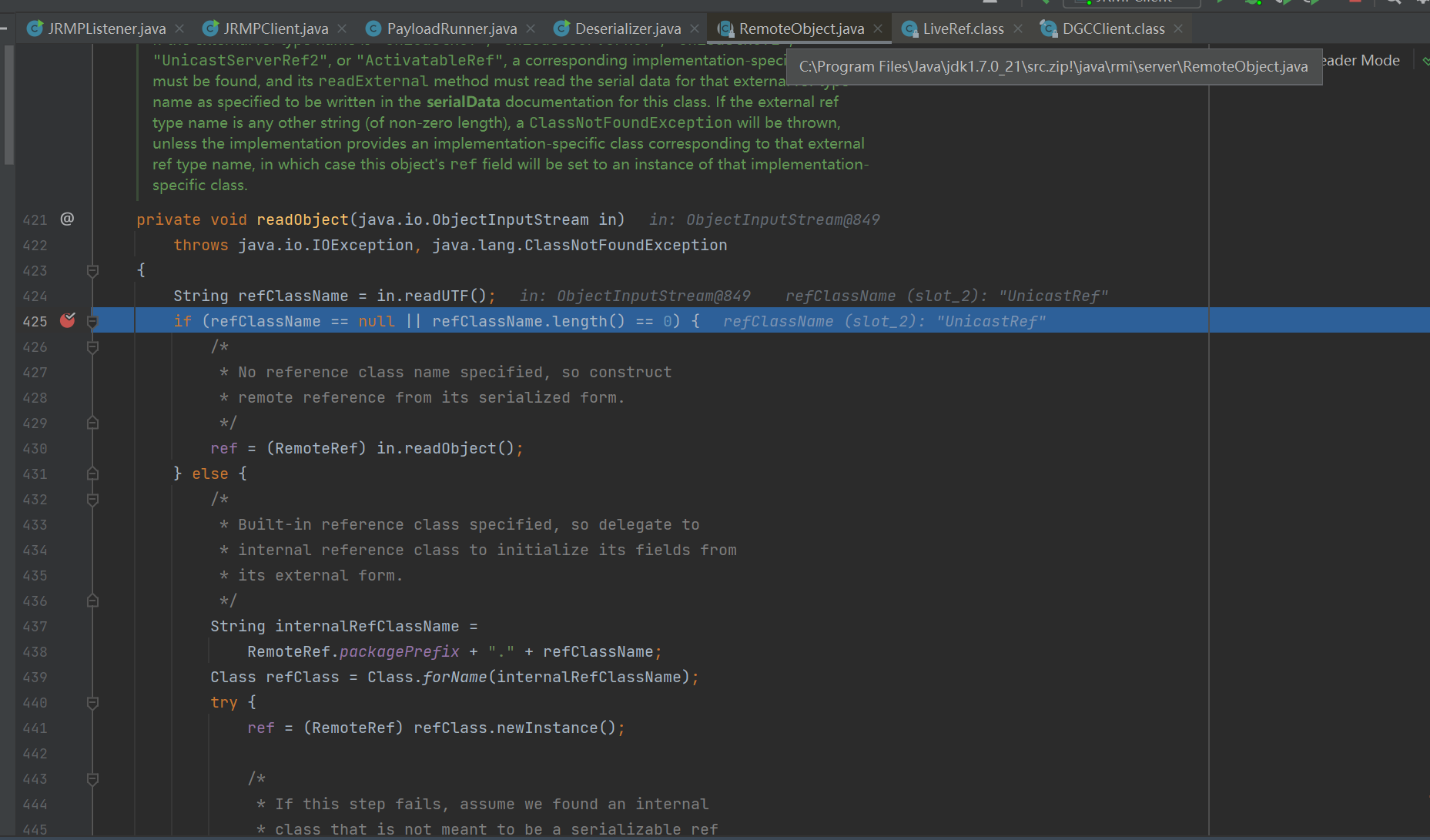Collapse the comment fold at line 426
The image size is (1430, 840).
(92, 346)
